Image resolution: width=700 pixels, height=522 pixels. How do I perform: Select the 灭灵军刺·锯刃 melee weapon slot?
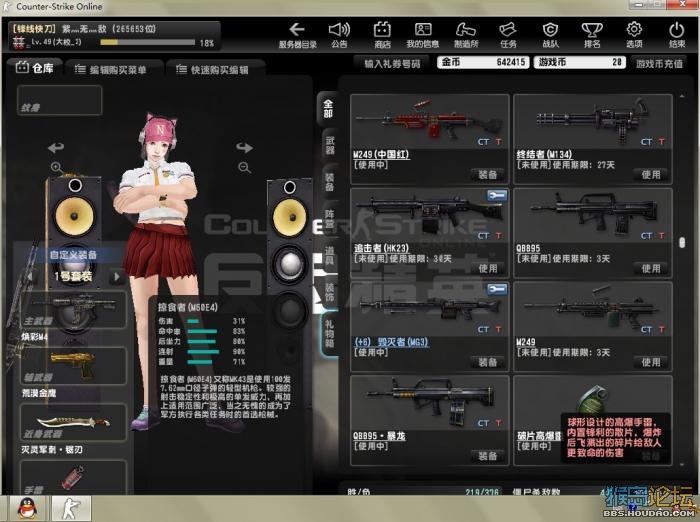tap(74, 422)
